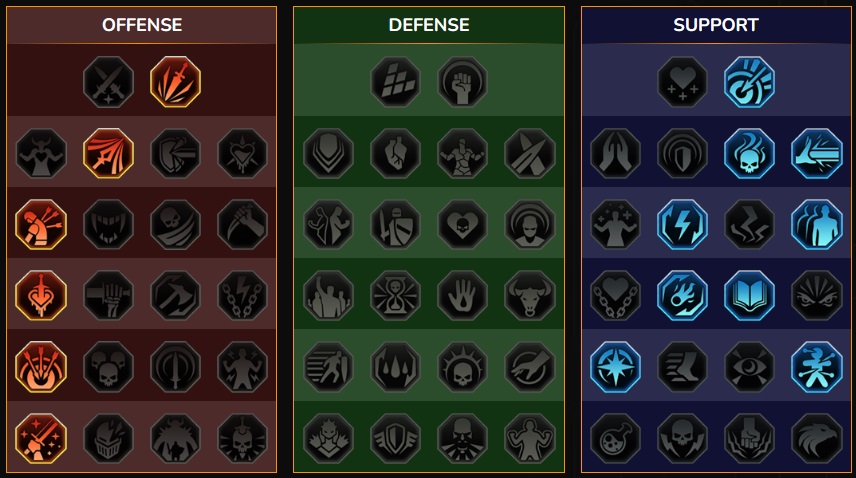Select the praying hands support mastery
The height and width of the screenshot is (478, 856).
pos(615,153)
